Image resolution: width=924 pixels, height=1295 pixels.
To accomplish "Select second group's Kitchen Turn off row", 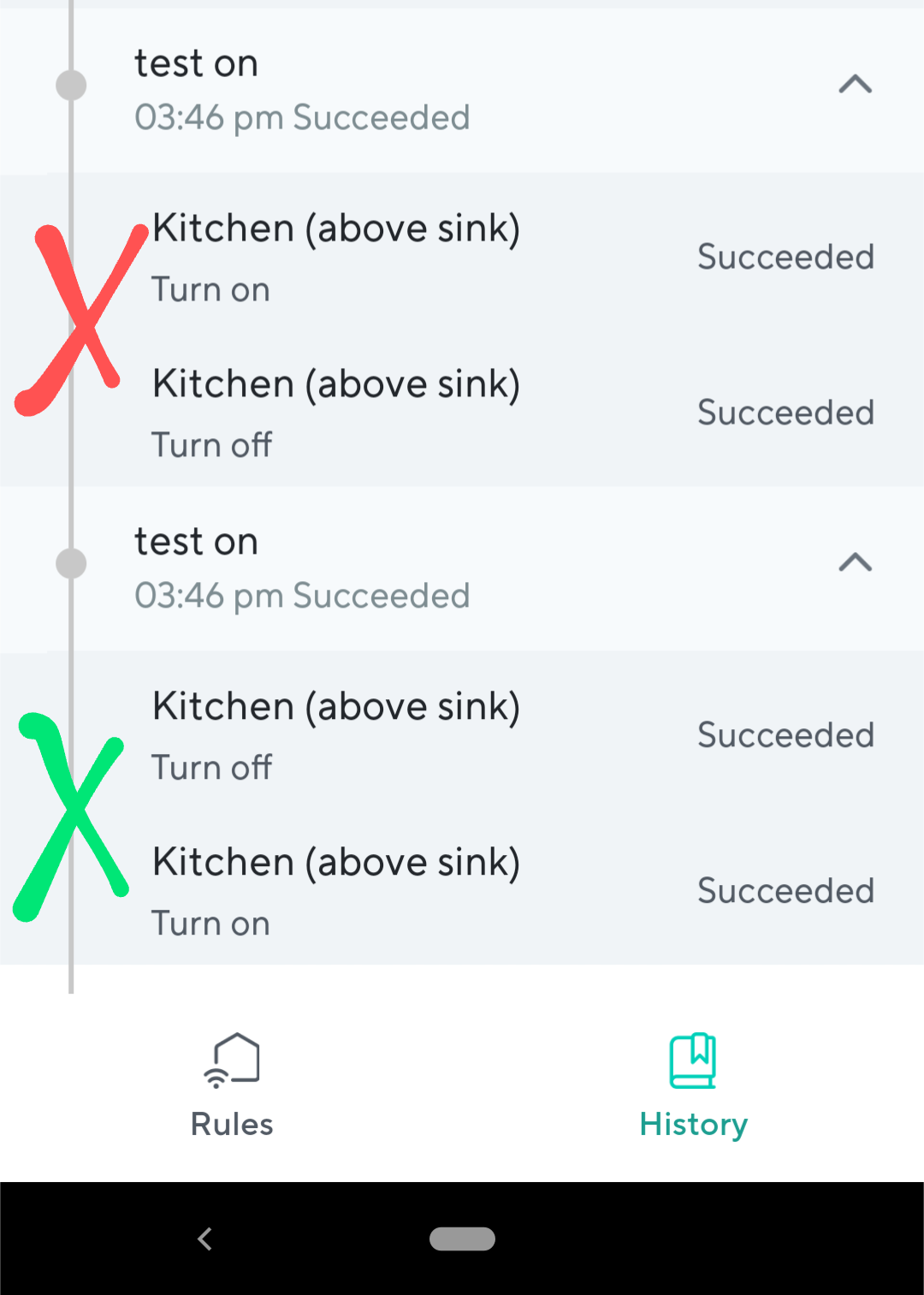I will pyautogui.click(x=462, y=736).
